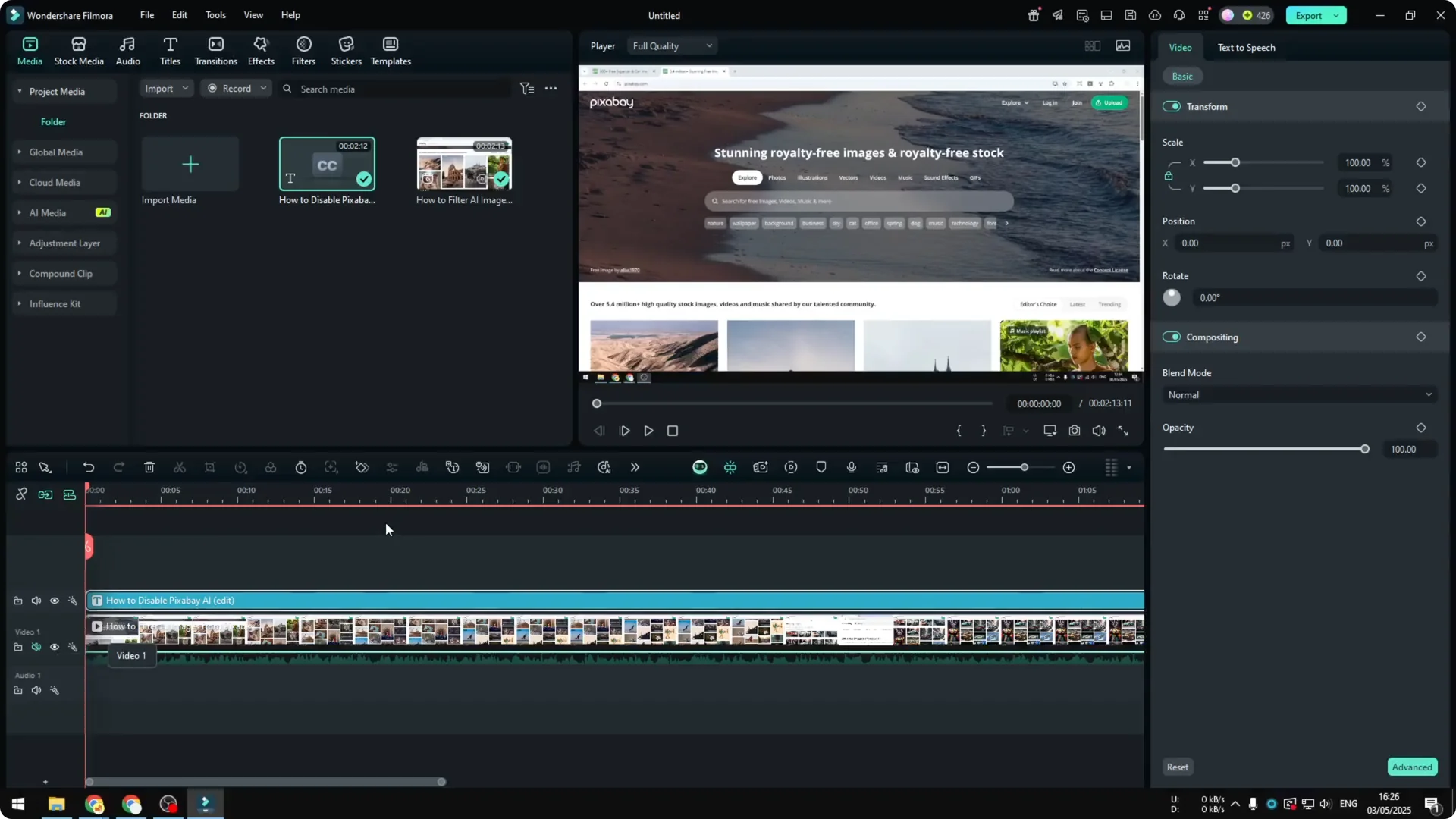Mute the Audio 1 track
Image resolution: width=1456 pixels, height=819 pixels.
(x=36, y=690)
